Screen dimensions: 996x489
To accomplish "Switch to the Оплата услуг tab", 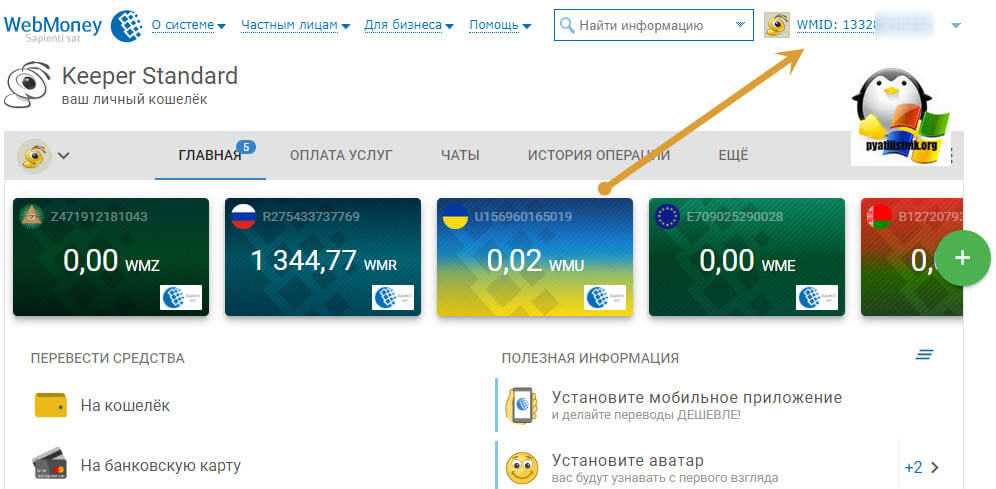I will [x=340, y=155].
